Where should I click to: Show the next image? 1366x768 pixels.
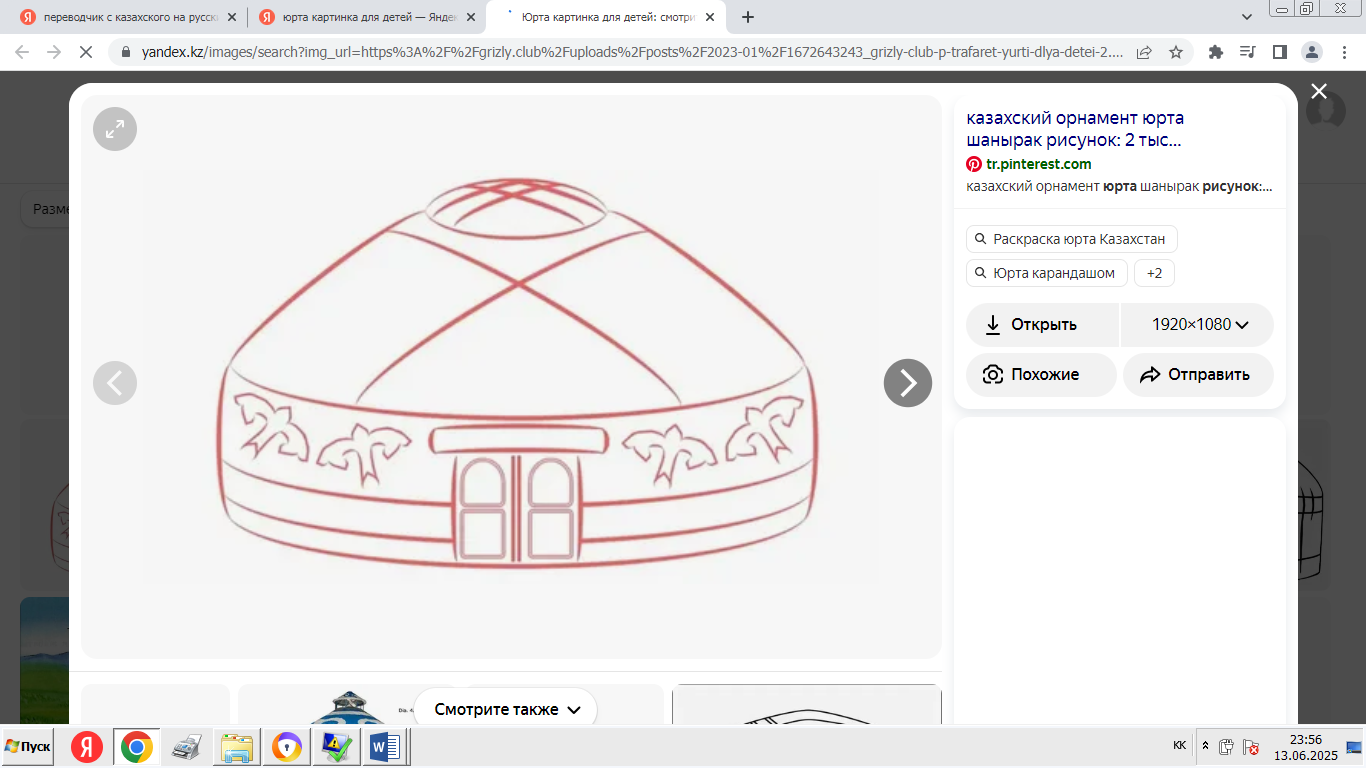(x=908, y=383)
